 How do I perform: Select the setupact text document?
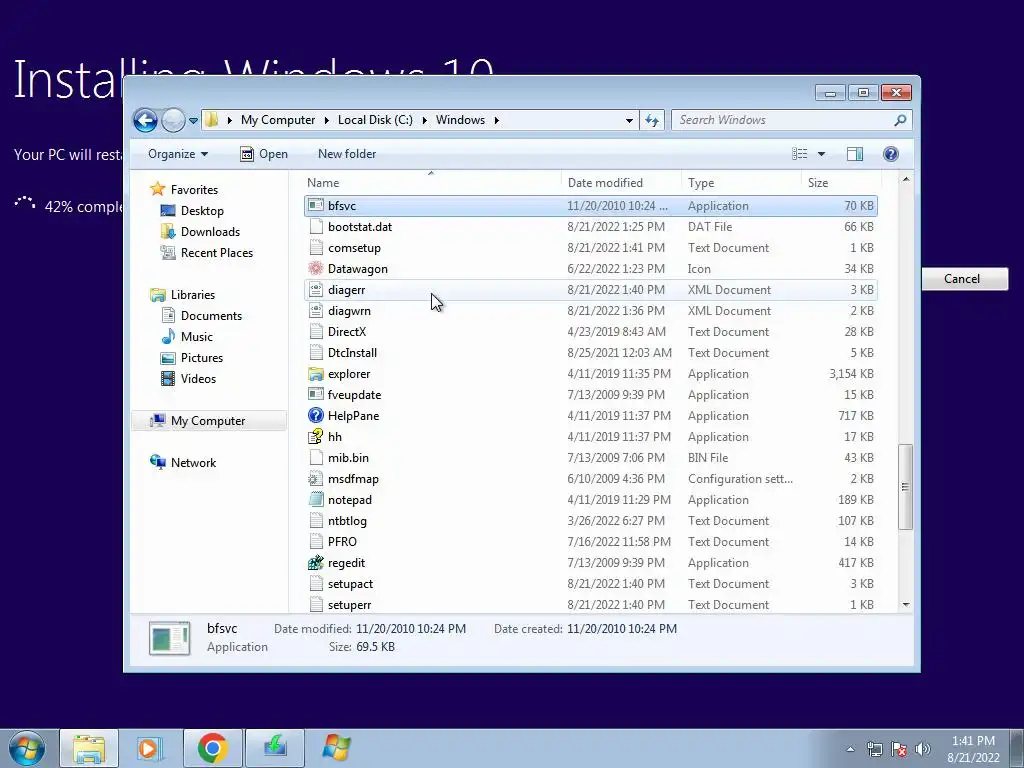pos(590,584)
